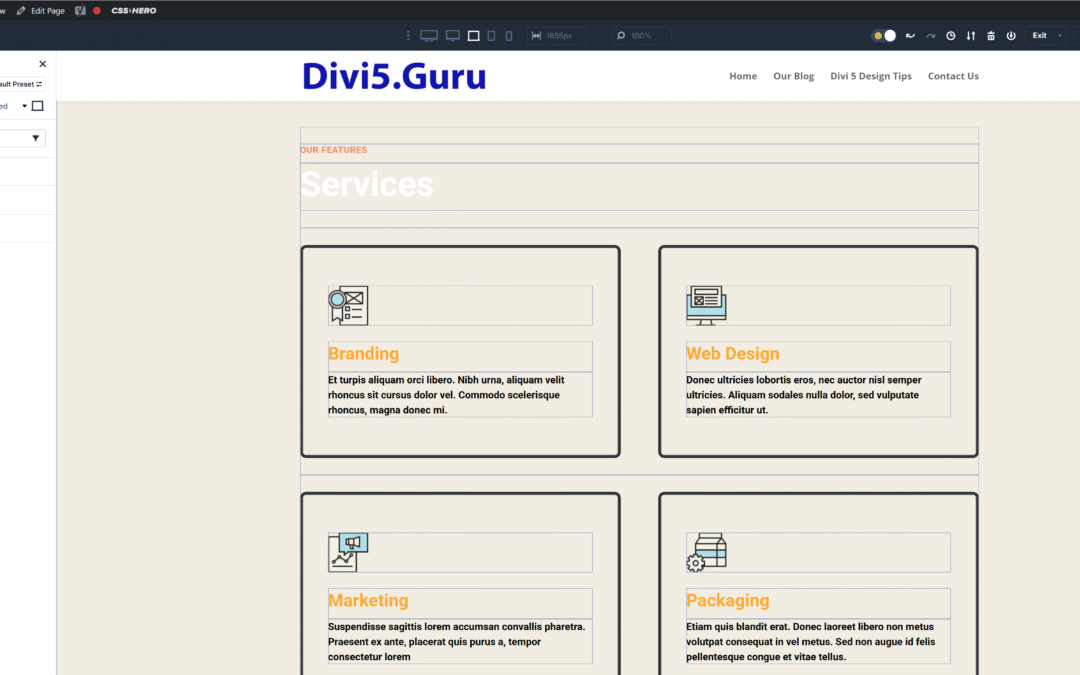Select the tablet landscape view icon
Screen dimensions: 1080x675
pyautogui.click(x=474, y=36)
